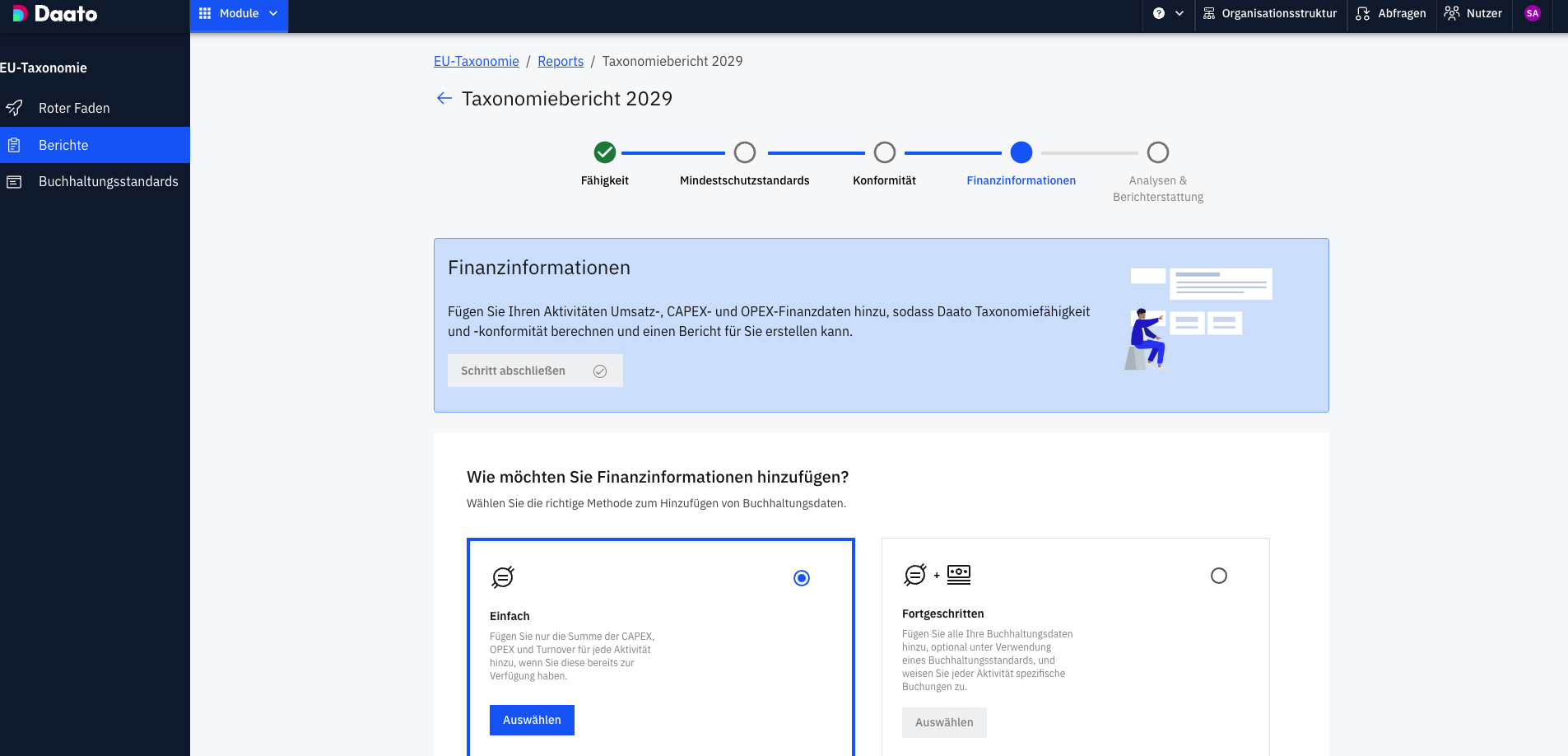The width and height of the screenshot is (1568, 756).
Task: Go to the Mindestschutzstandards step circle
Action: [745, 152]
